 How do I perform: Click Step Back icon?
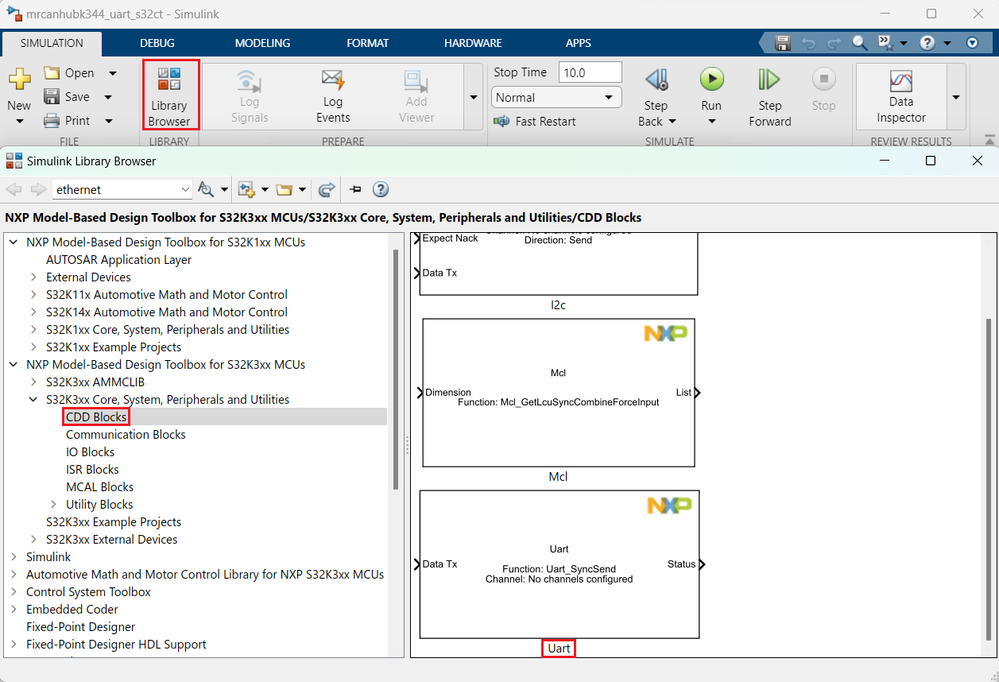click(657, 80)
